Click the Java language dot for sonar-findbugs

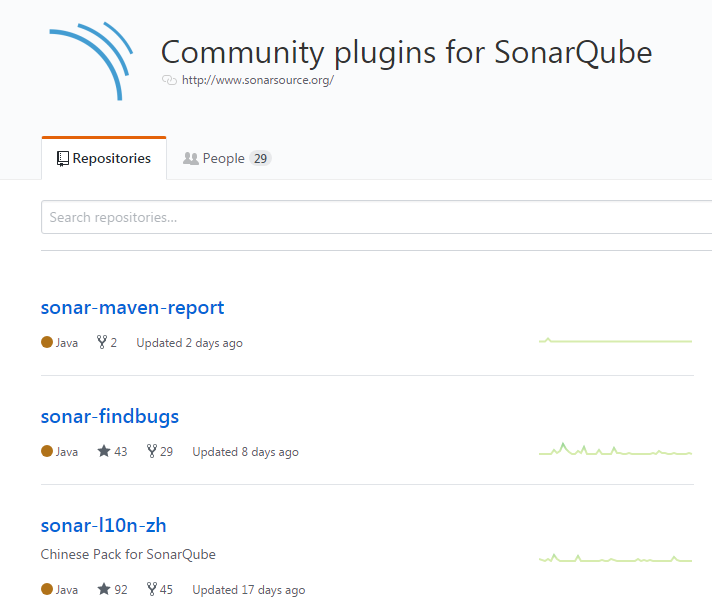tap(47, 451)
